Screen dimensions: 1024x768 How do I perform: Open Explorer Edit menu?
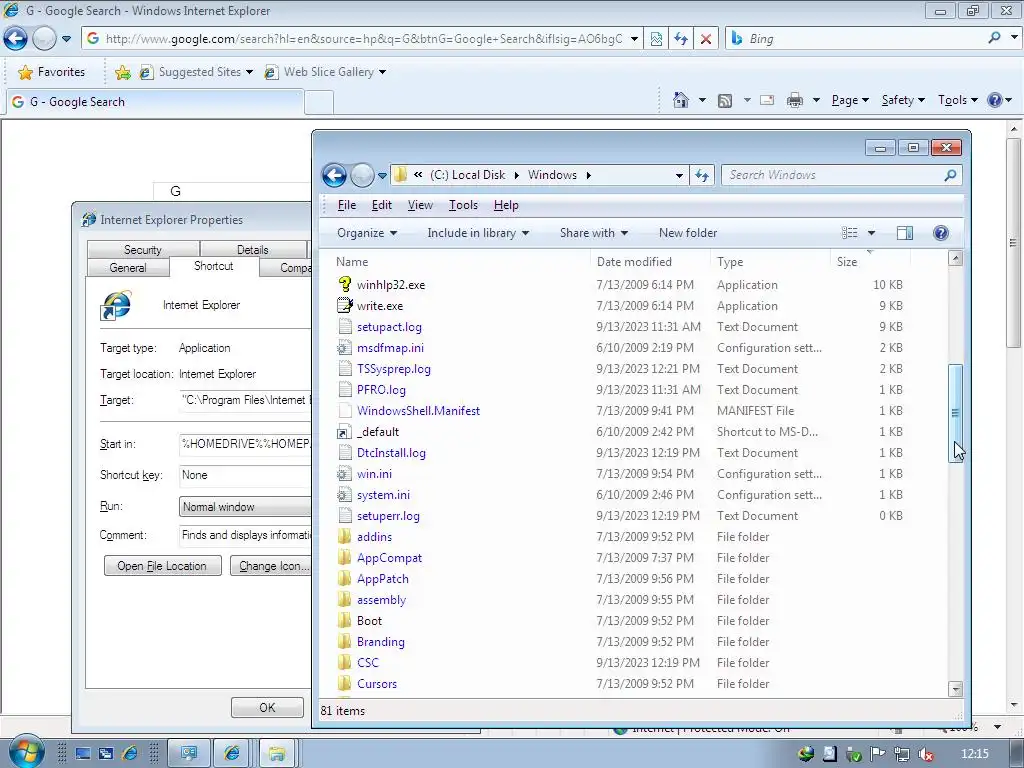[381, 205]
